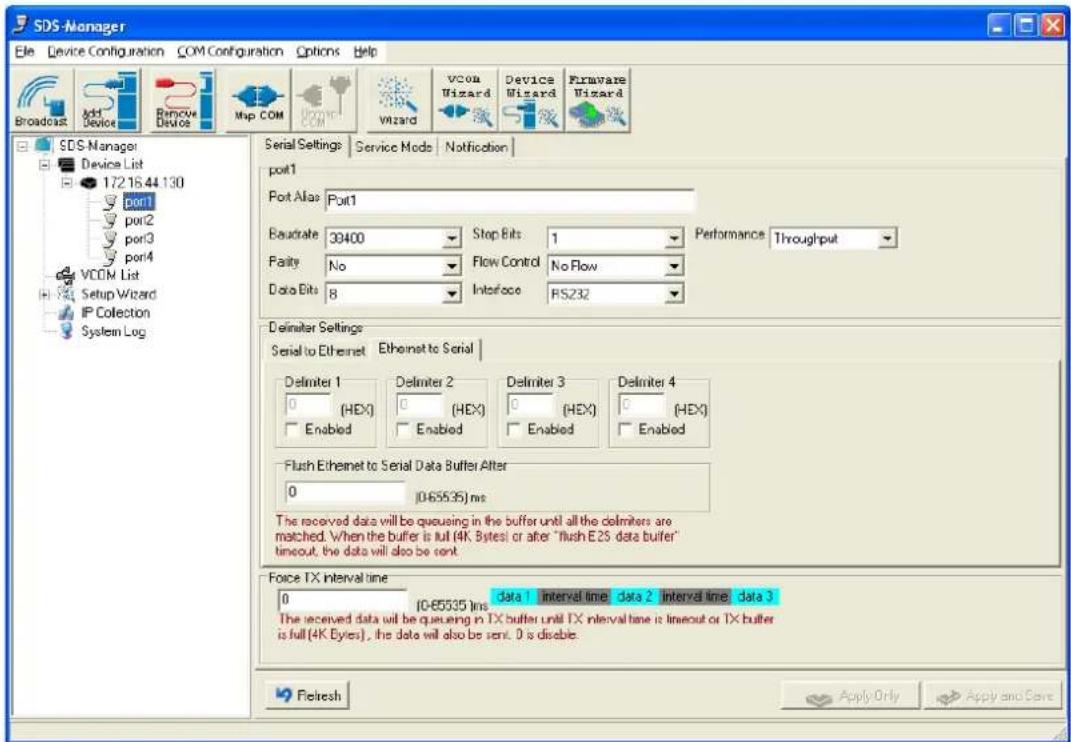Select device 172.16.44.130 in tree
This screenshot has height=742, width=1071.
[x=142, y=183]
